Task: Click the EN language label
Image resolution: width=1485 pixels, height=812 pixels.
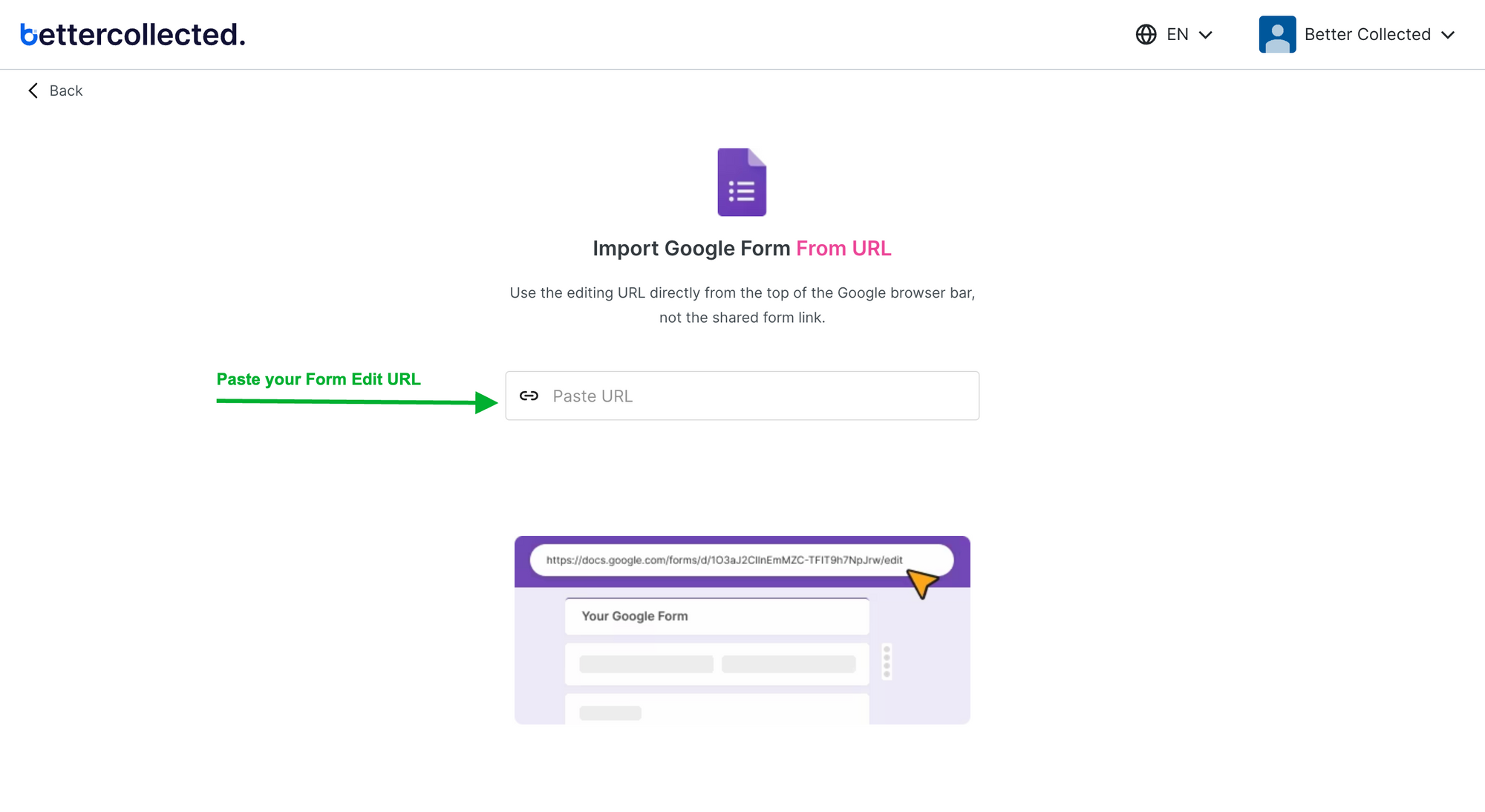Action: click(1178, 34)
